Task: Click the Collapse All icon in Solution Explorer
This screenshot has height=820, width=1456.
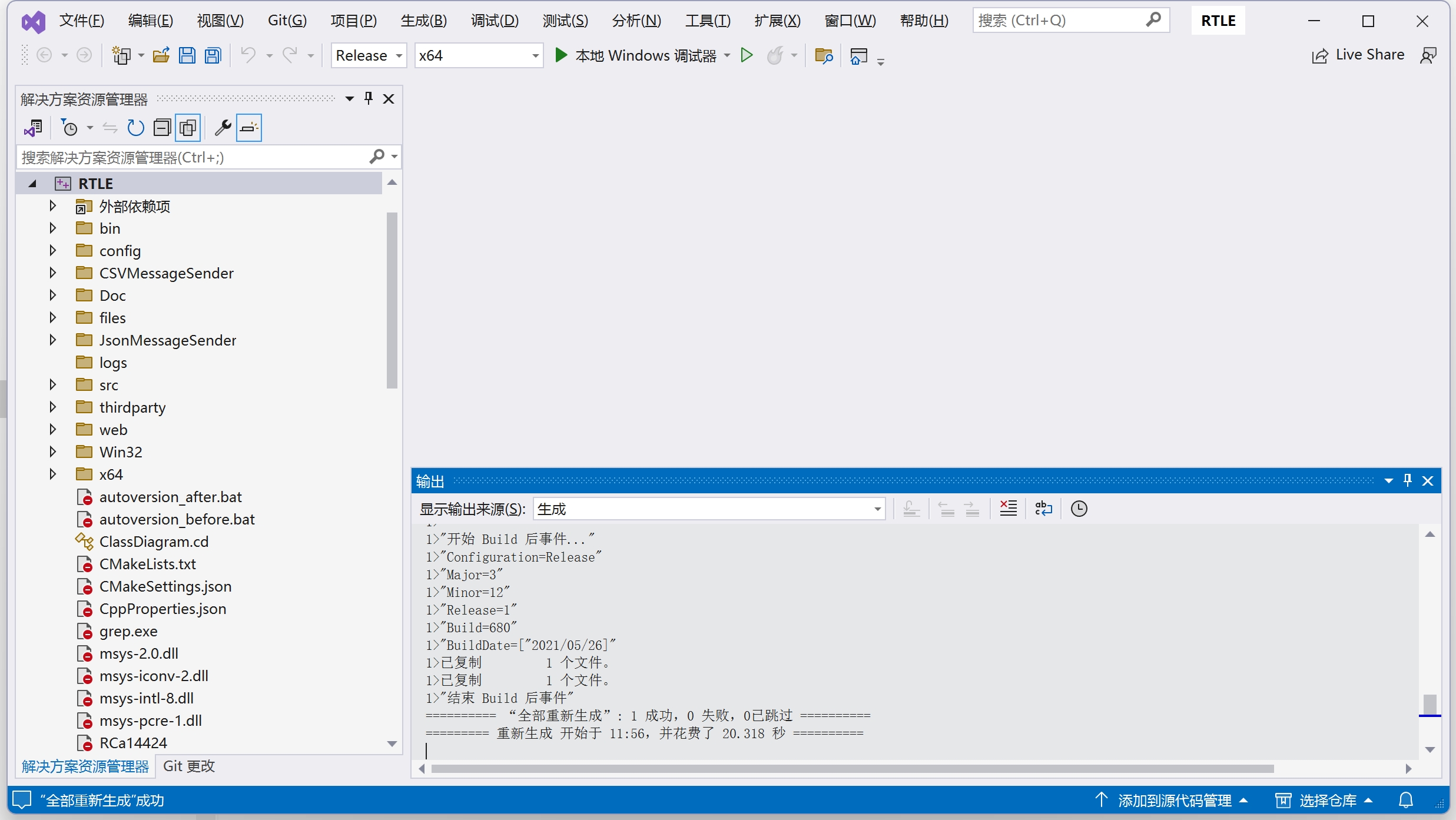Action: point(162,128)
